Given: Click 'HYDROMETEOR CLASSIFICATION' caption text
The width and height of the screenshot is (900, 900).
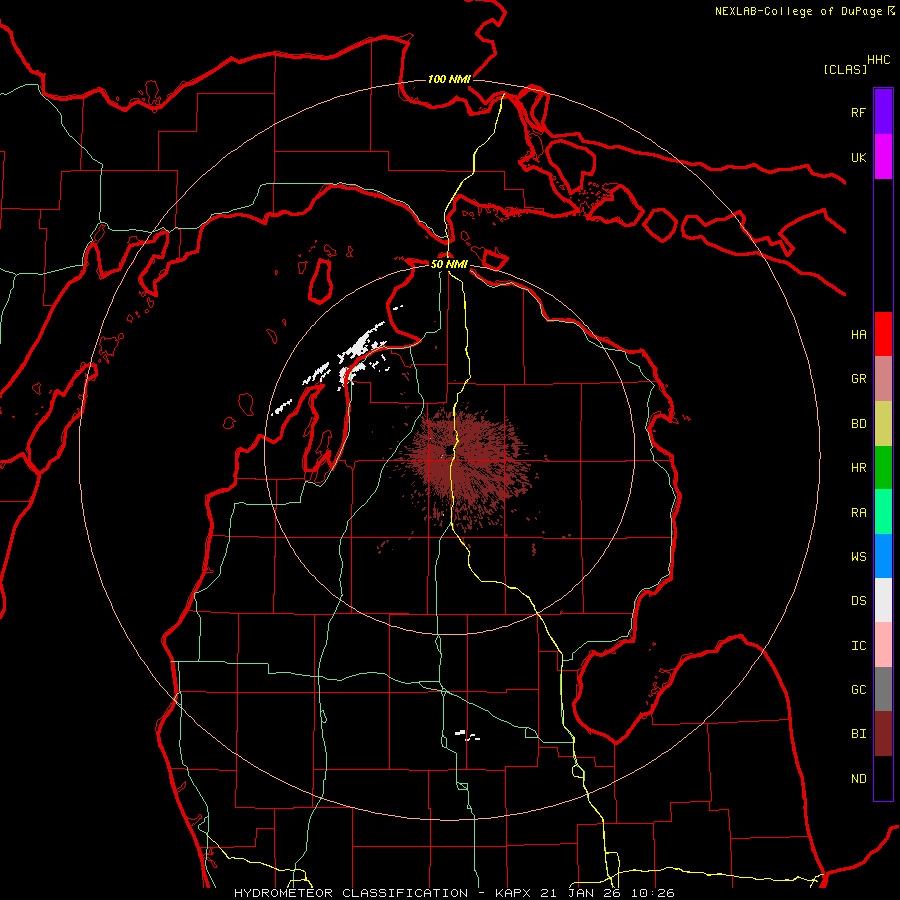Looking at the screenshot, I should click(x=351, y=893).
